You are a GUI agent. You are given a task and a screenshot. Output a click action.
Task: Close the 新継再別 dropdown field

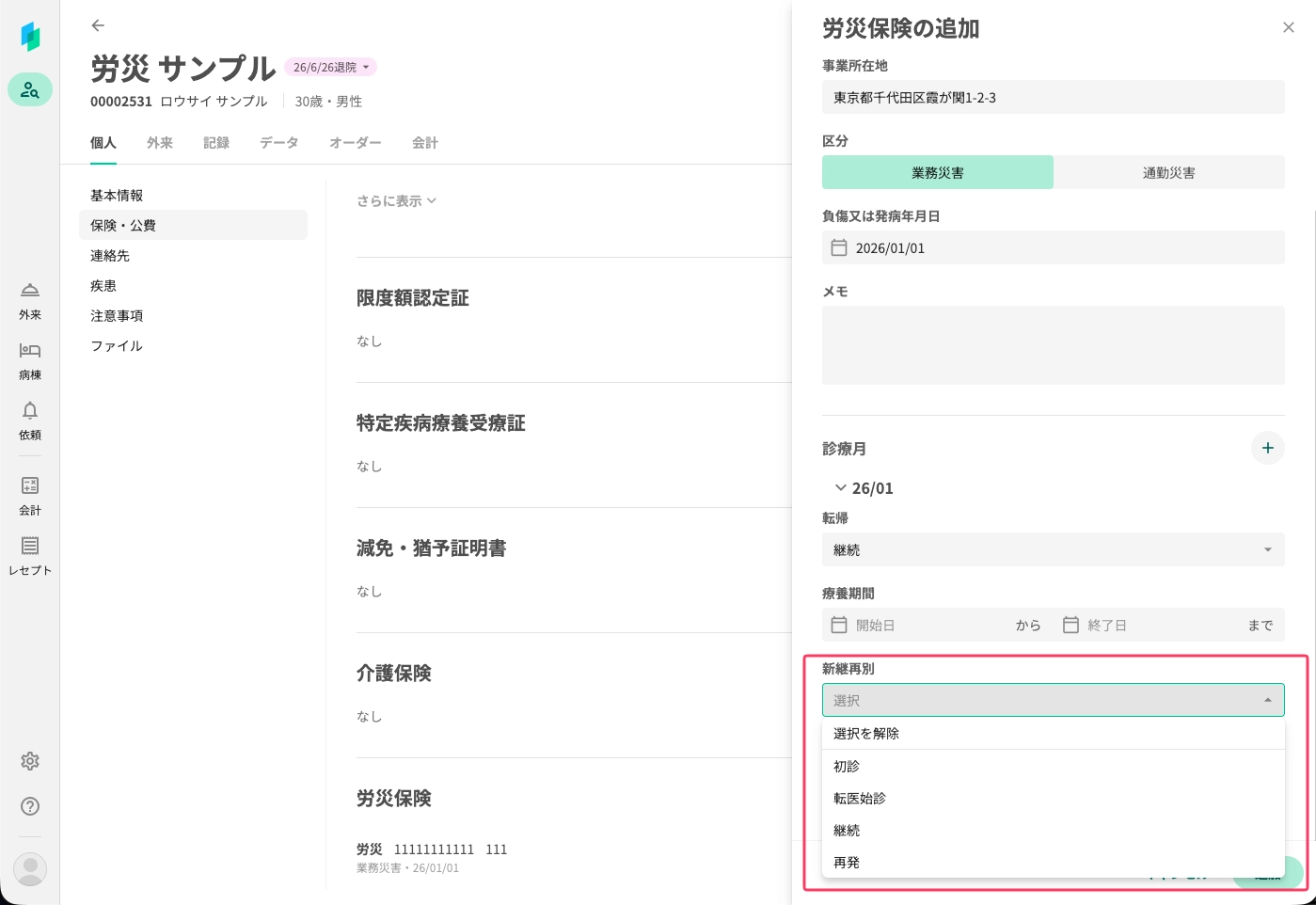coord(1054,700)
